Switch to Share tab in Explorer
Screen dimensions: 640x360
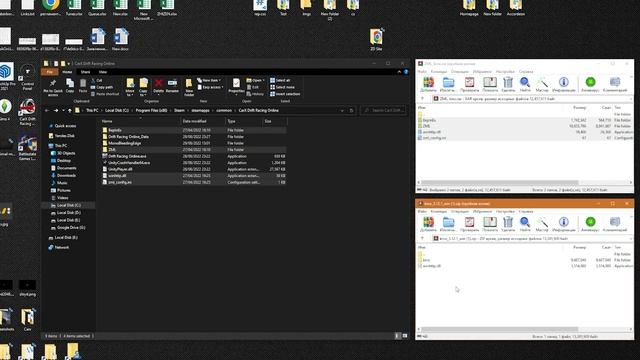(x=85, y=72)
